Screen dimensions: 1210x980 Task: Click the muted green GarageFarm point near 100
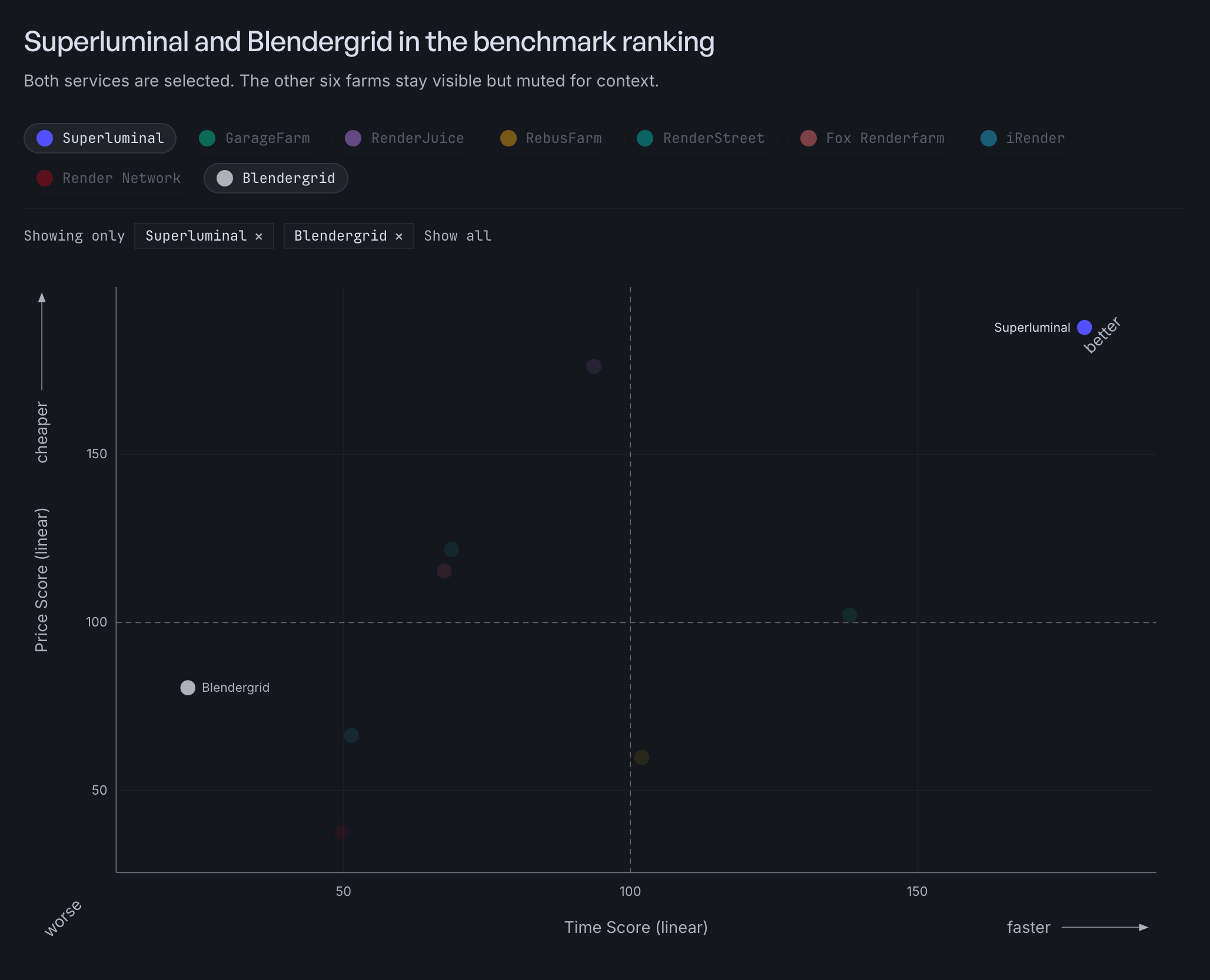point(849,615)
